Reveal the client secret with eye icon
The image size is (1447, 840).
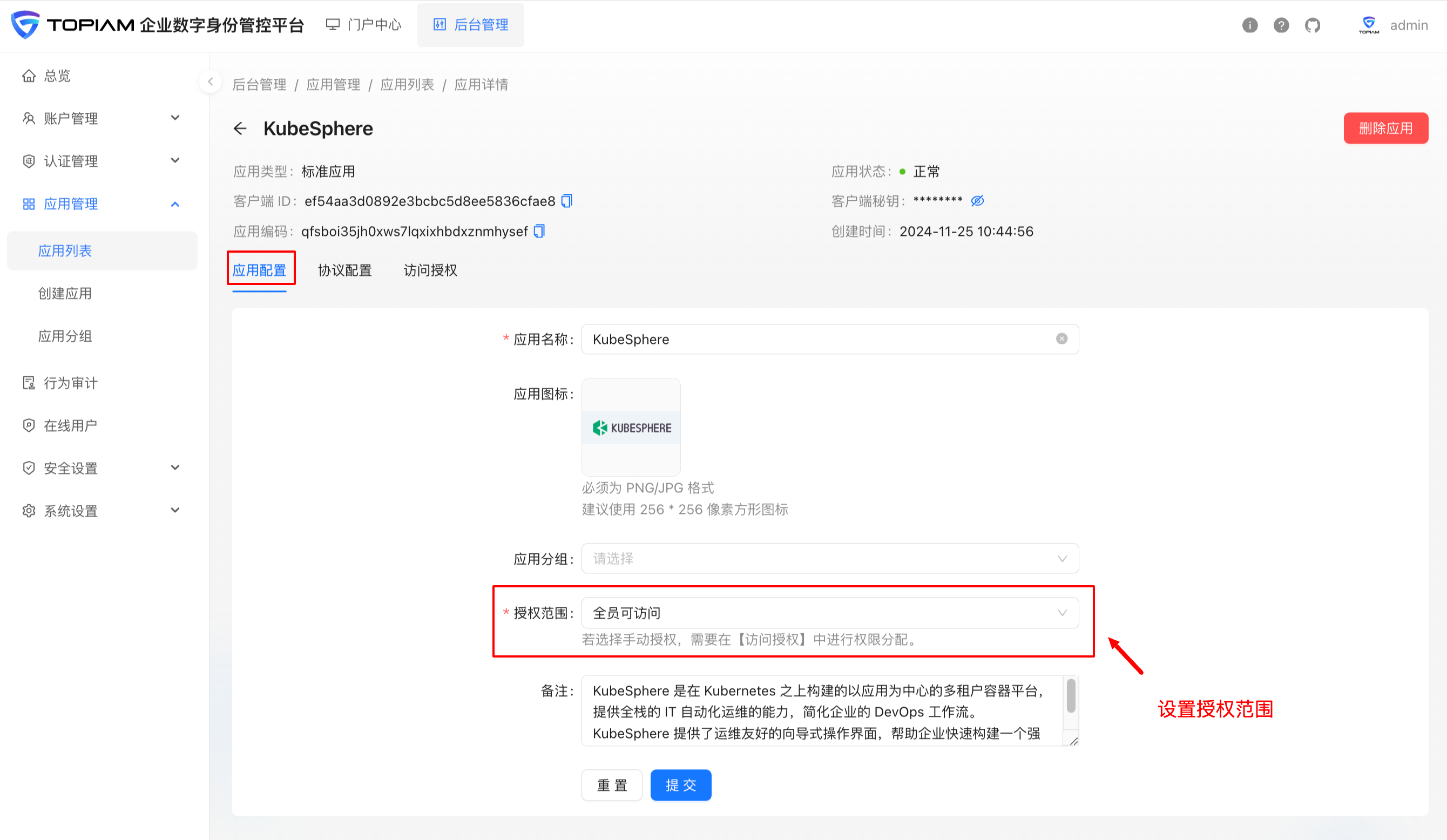(977, 201)
